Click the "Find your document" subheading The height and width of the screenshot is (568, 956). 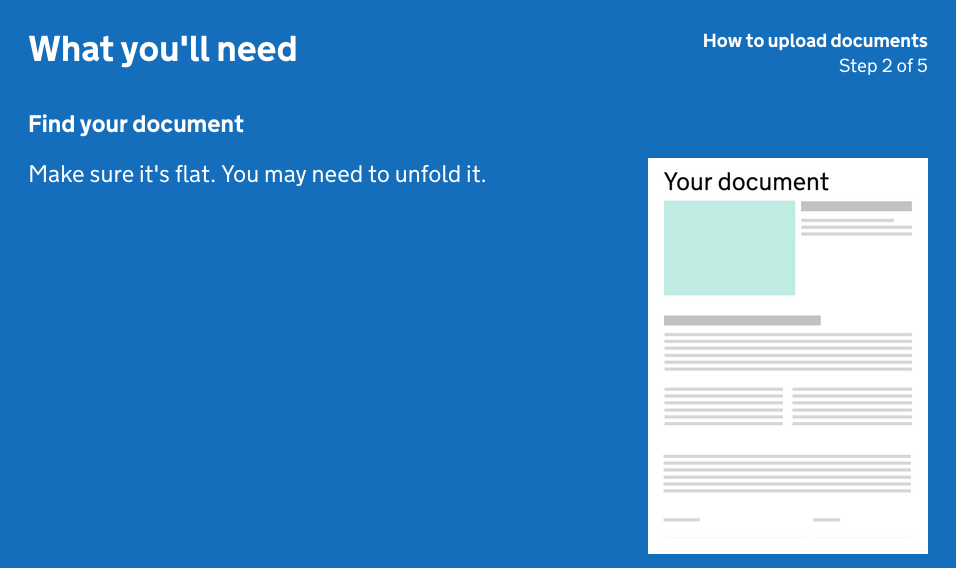coord(136,124)
